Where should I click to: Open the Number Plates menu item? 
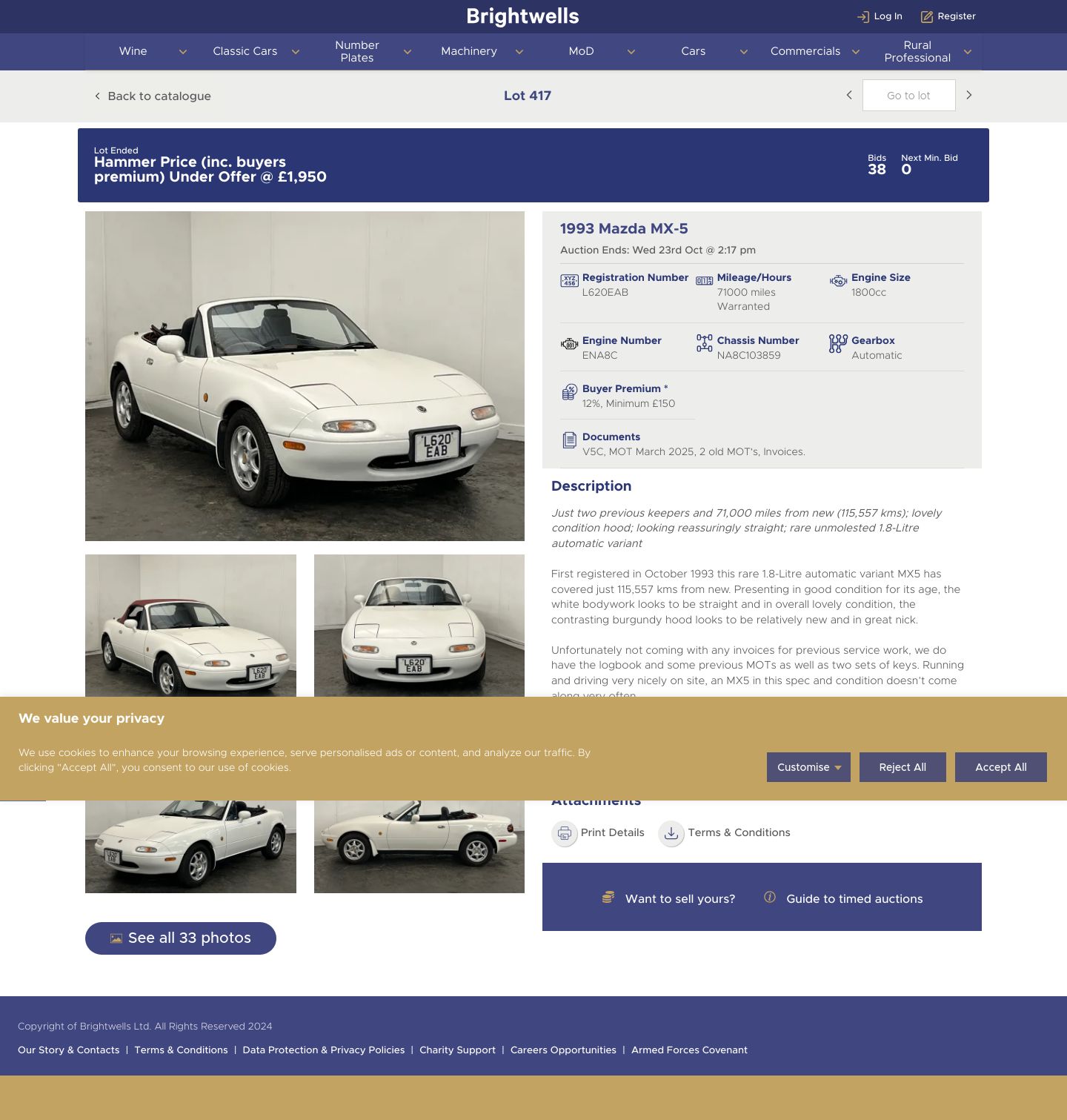357,51
